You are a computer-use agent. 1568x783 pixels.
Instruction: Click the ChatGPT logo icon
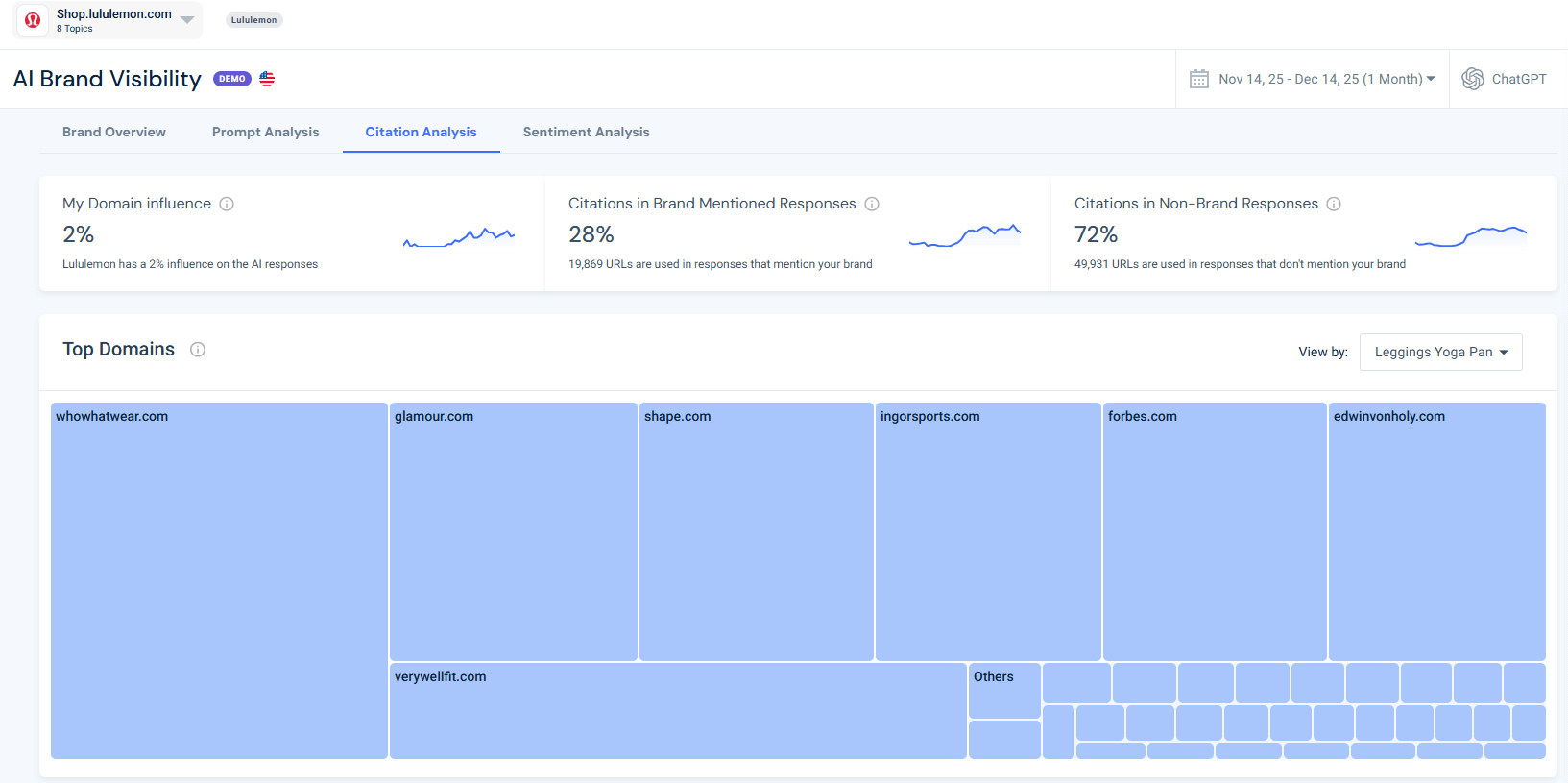point(1472,79)
